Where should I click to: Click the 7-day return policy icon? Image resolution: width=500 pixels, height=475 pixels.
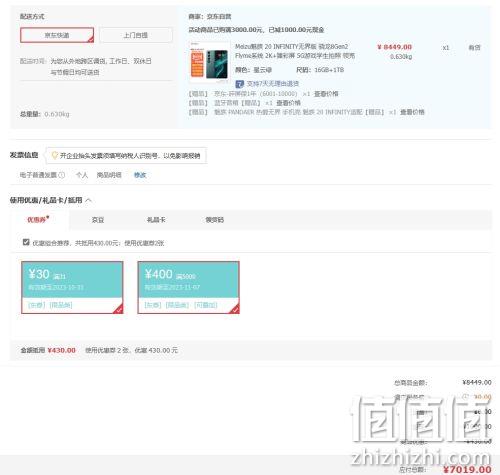239,84
